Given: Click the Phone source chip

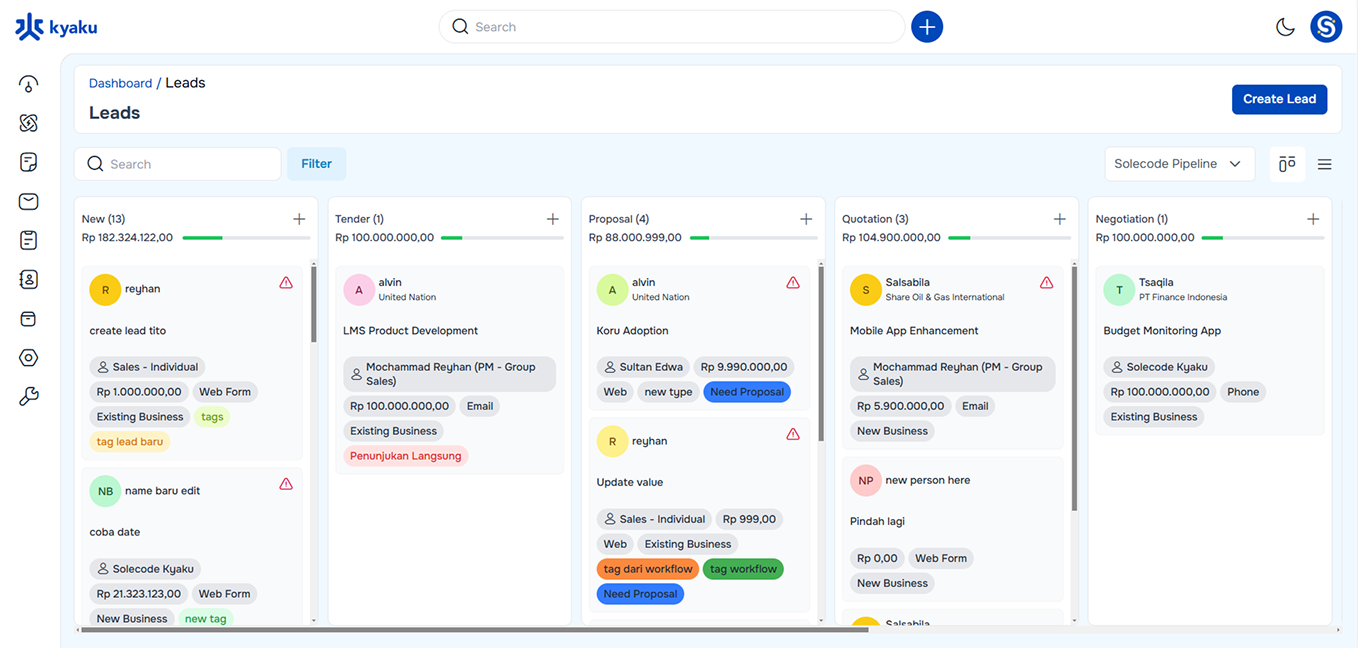Looking at the screenshot, I should click(x=1243, y=392).
